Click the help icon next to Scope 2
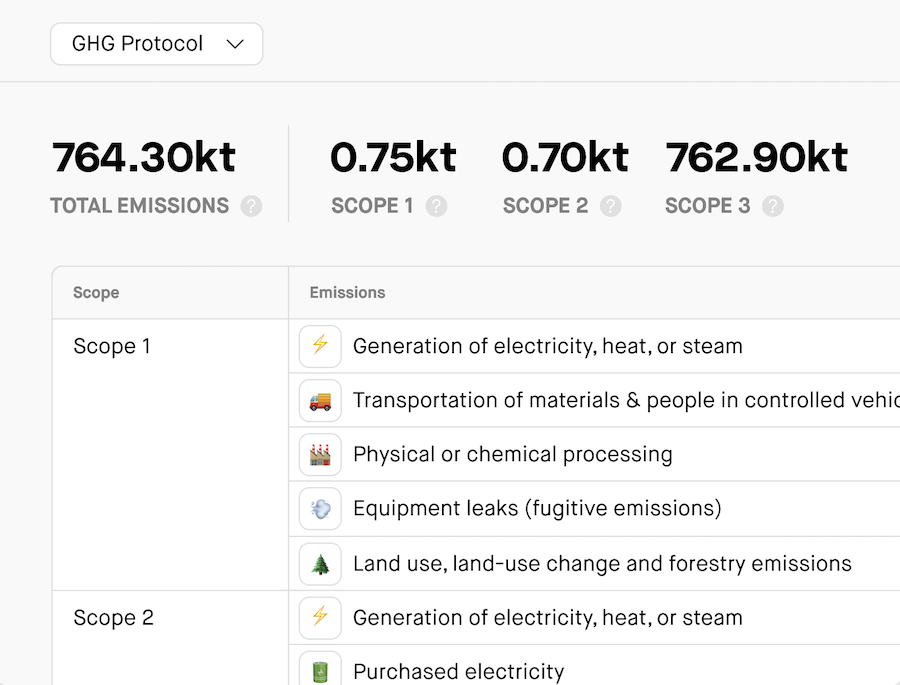This screenshot has width=900, height=685. point(611,206)
